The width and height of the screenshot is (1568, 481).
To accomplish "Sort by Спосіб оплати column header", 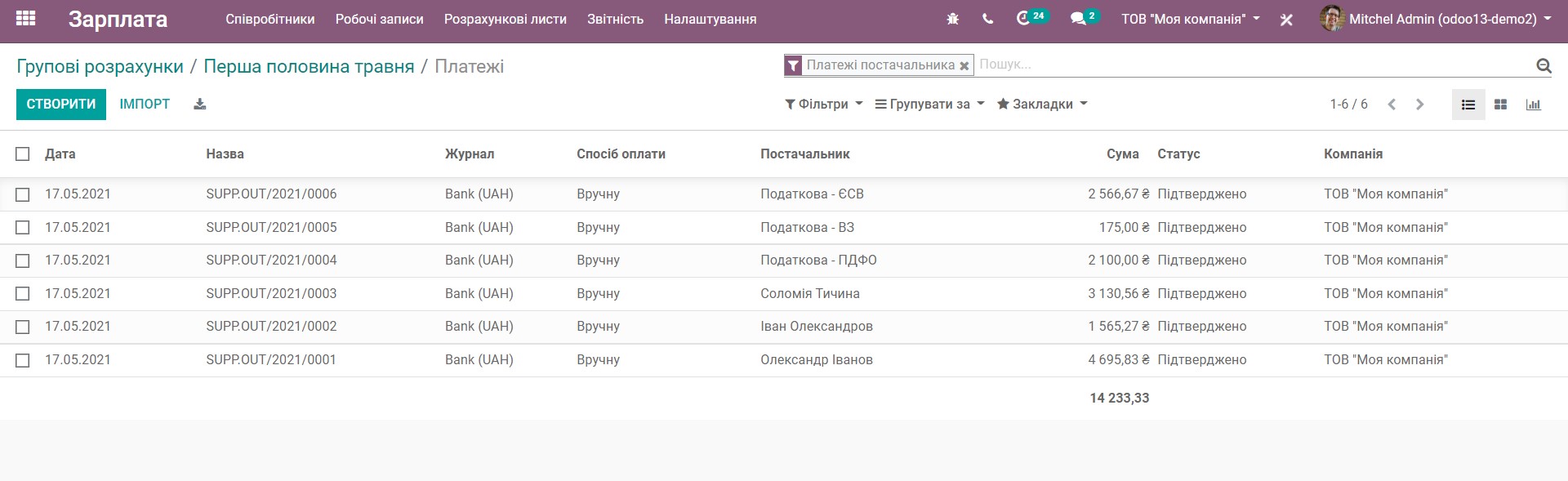I will coord(621,154).
